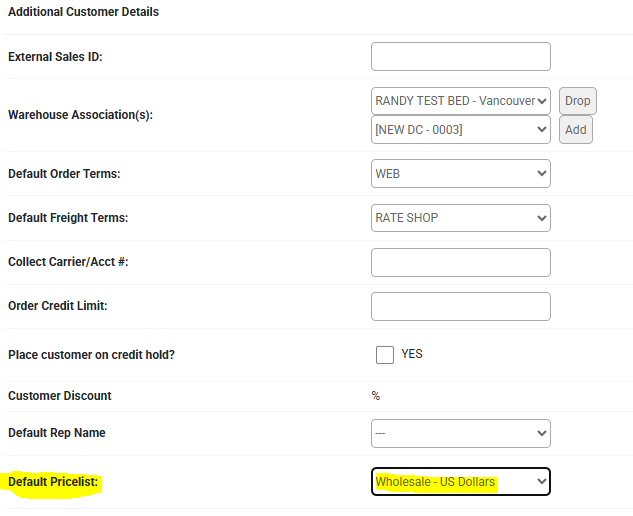Click the Order Credit Limit input box

460,306
